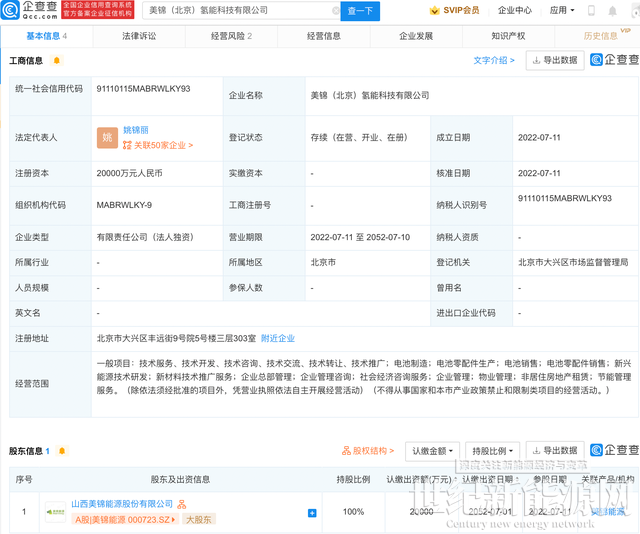The height and width of the screenshot is (534, 640).
Task: Open the 知识产权 tab
Action: (x=508, y=35)
